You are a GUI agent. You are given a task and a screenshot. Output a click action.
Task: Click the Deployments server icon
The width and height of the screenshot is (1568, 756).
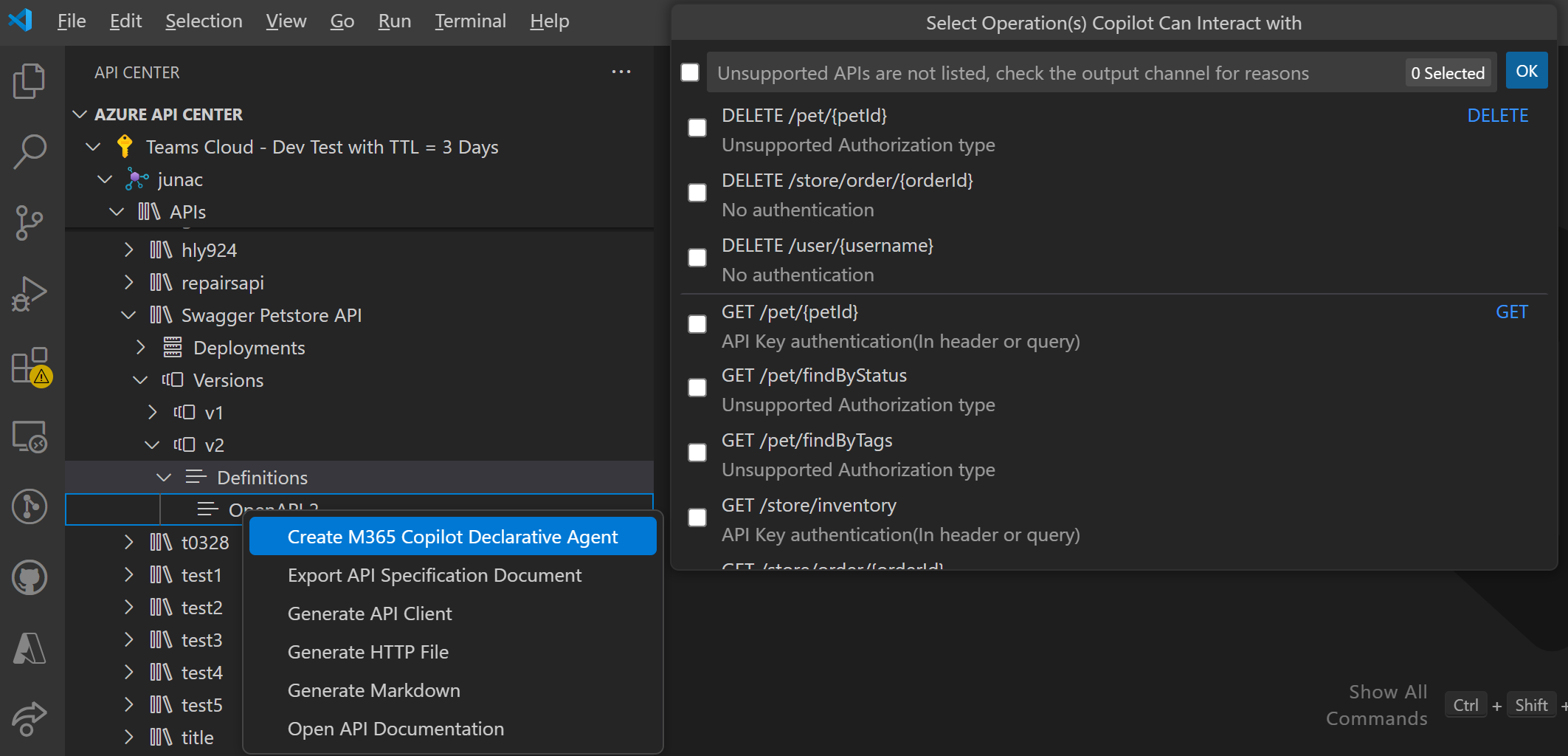click(173, 347)
